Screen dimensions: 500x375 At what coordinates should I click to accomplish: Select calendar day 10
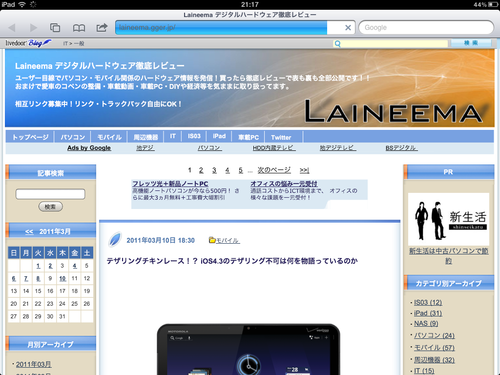(62, 278)
